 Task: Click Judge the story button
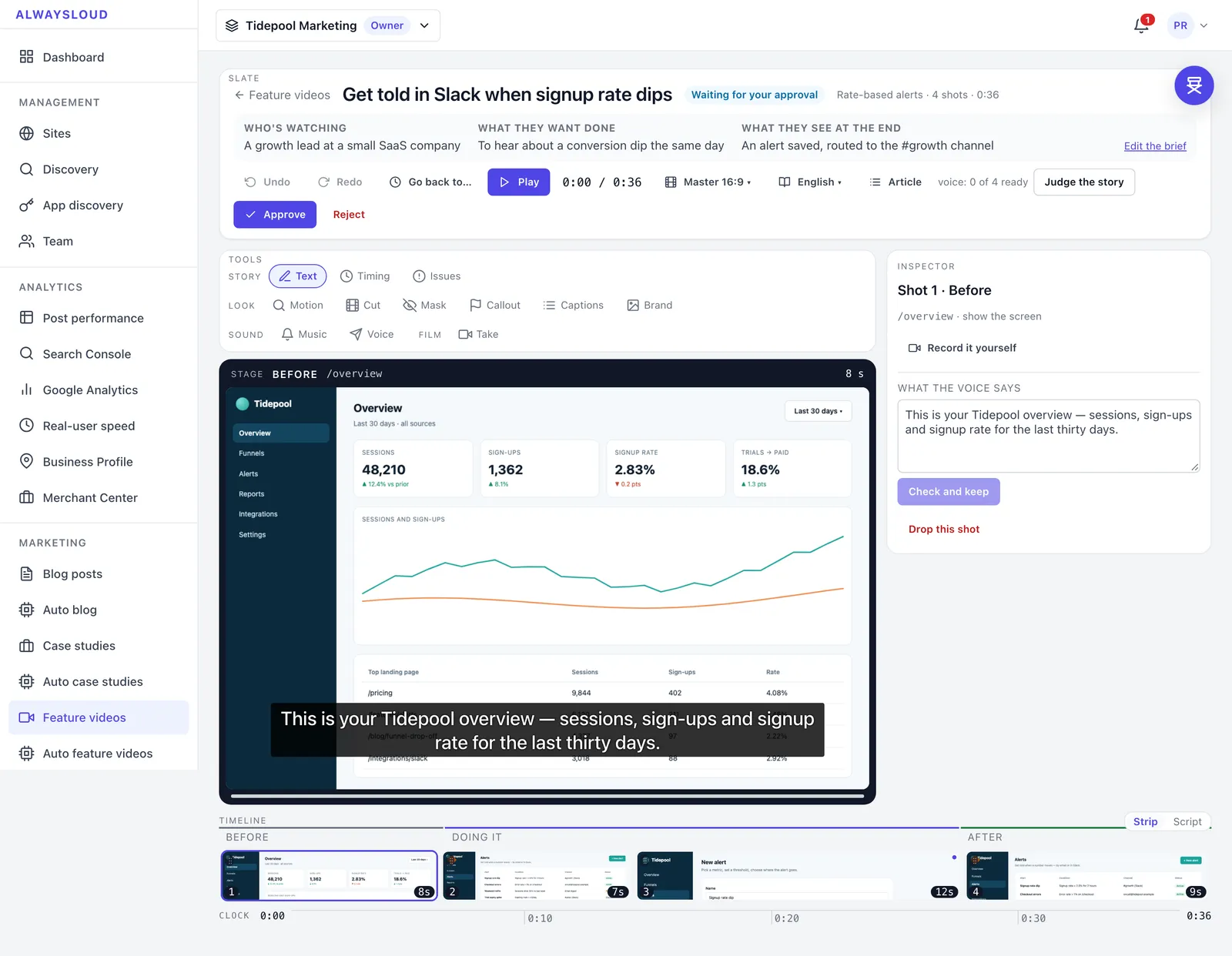[1084, 182]
